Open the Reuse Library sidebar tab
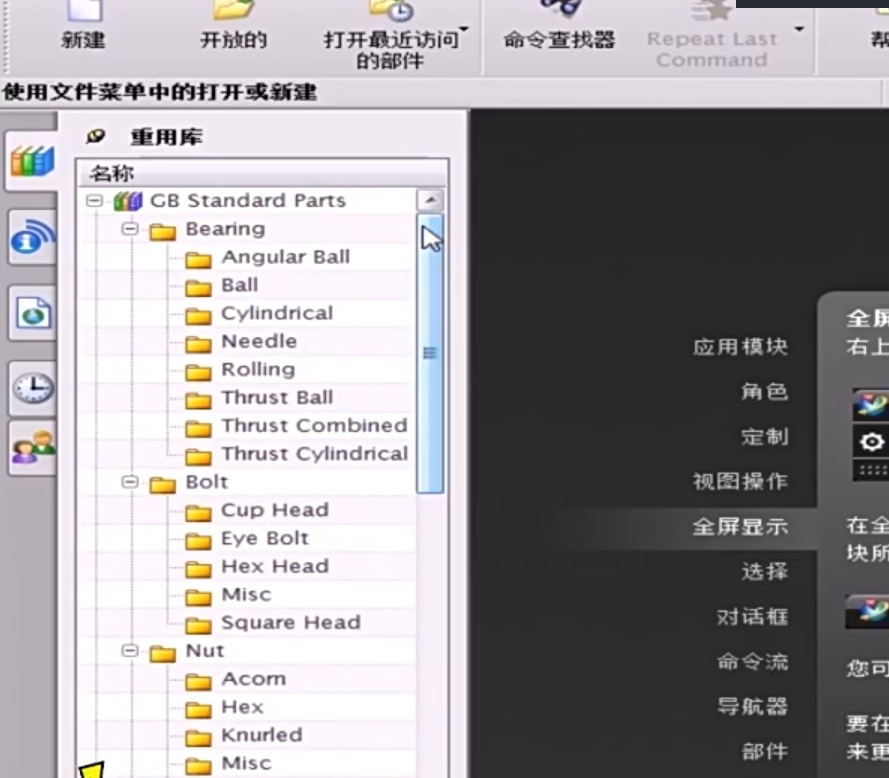This screenshot has height=778, width=889. 32,160
